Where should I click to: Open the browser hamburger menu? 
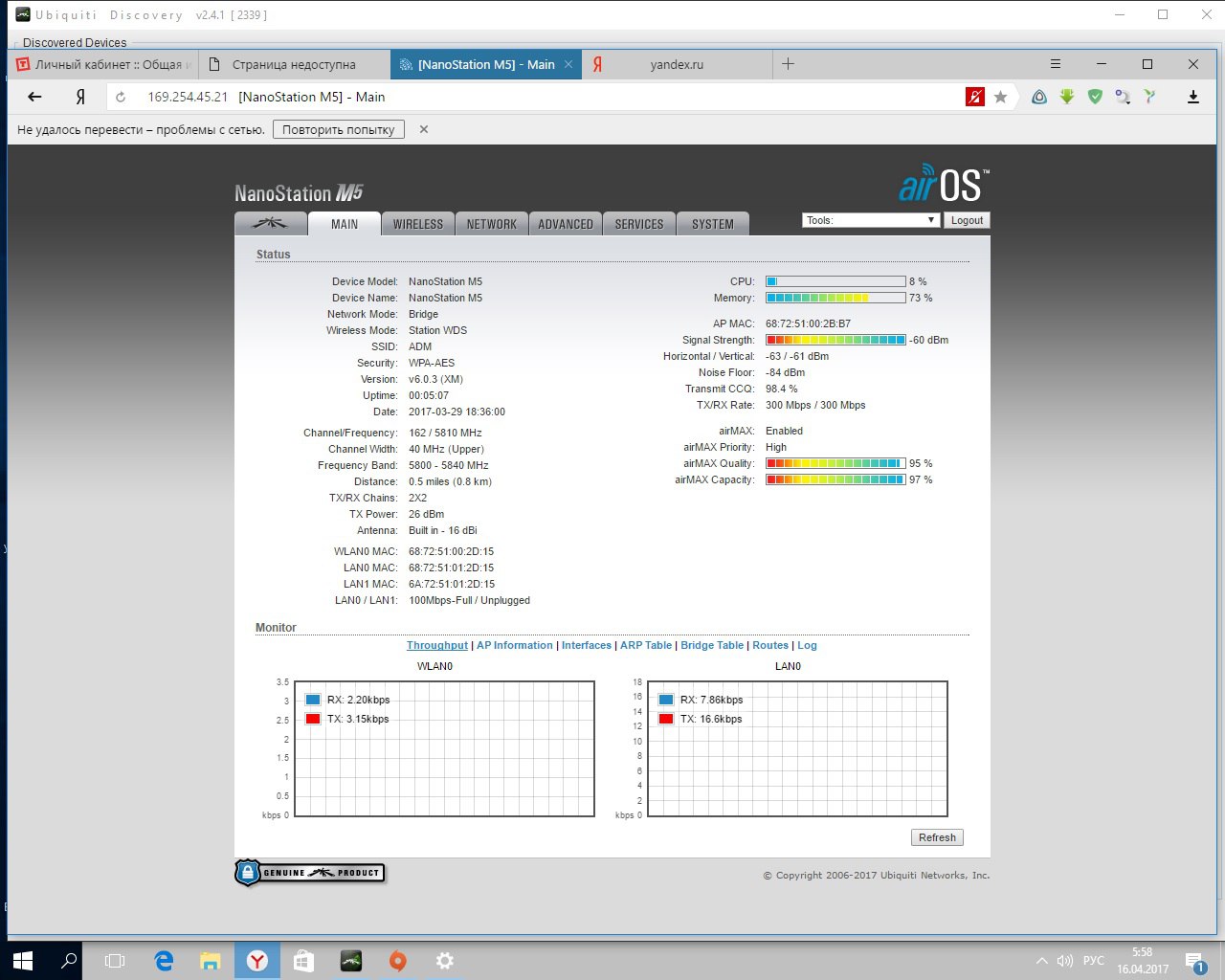point(1056,64)
